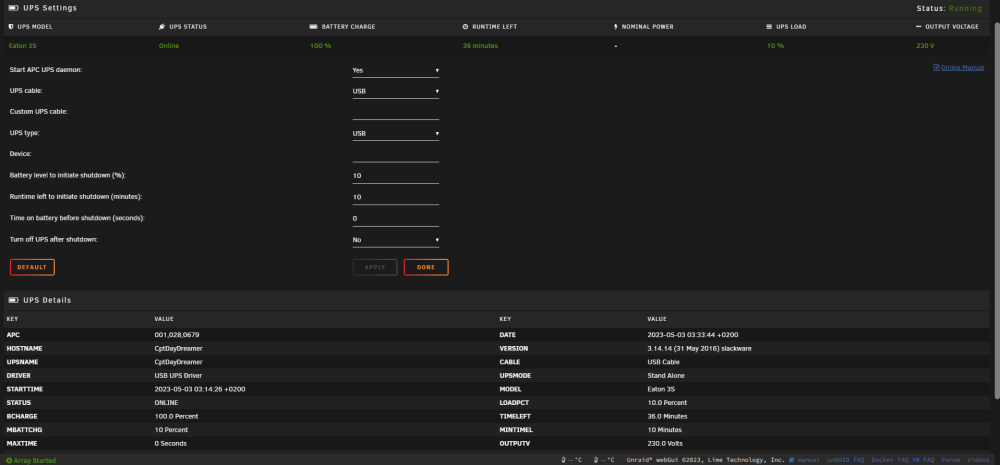
Task: Open the Forum link in footer
Action: [951, 460]
